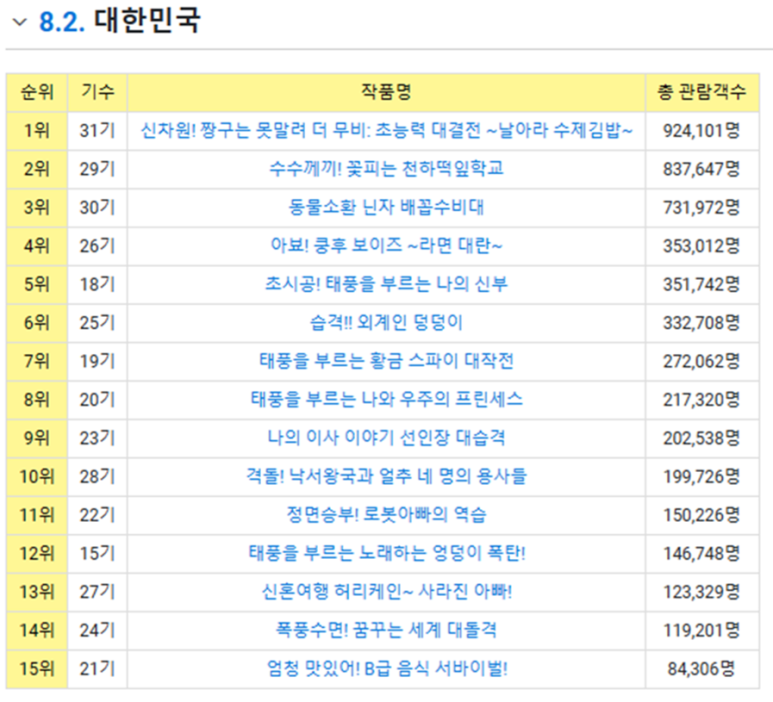Click the 19기 series number cell
This screenshot has width=773, height=702.
point(97,361)
